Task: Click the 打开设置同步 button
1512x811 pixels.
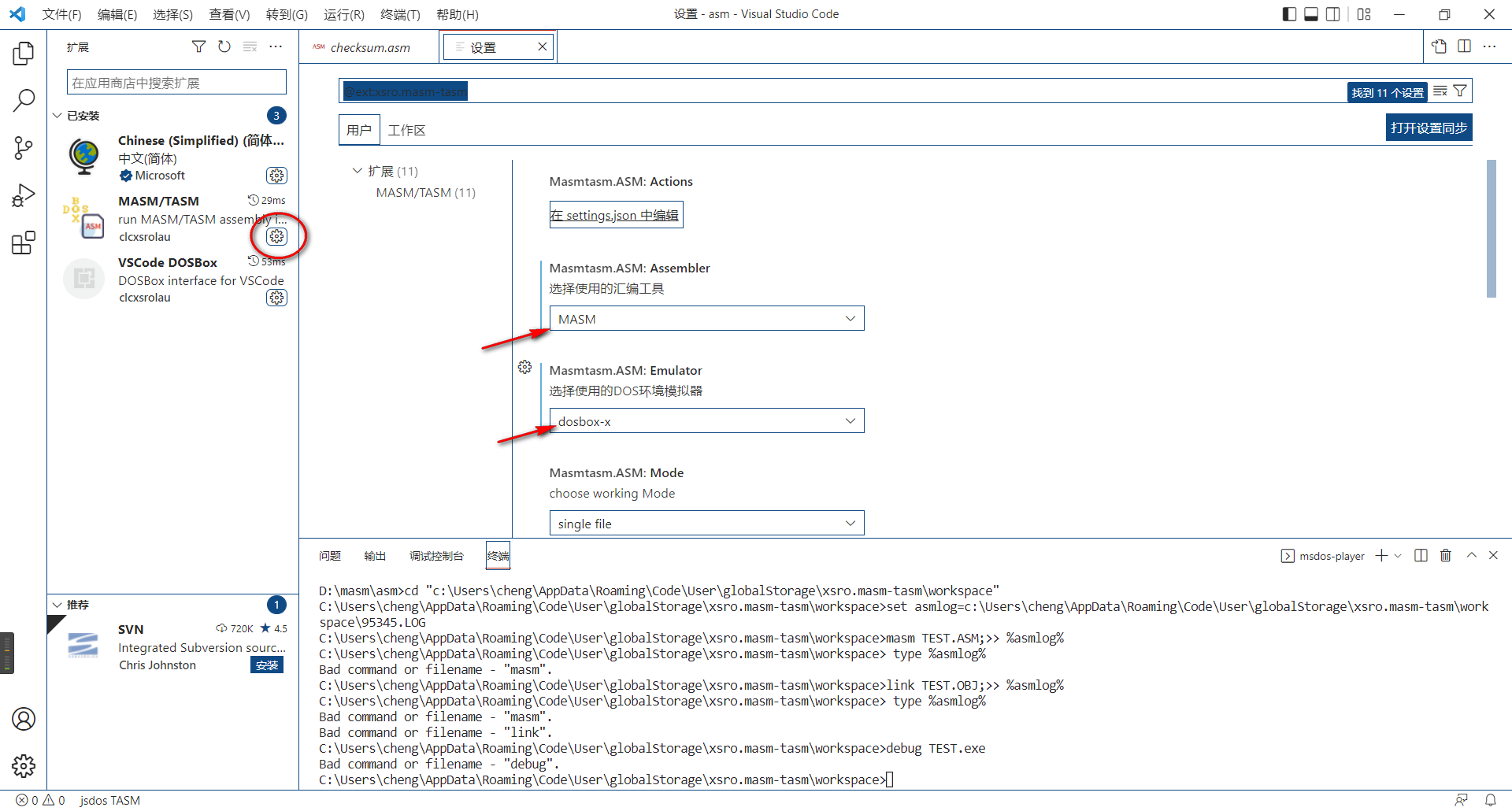Action: [x=1429, y=128]
